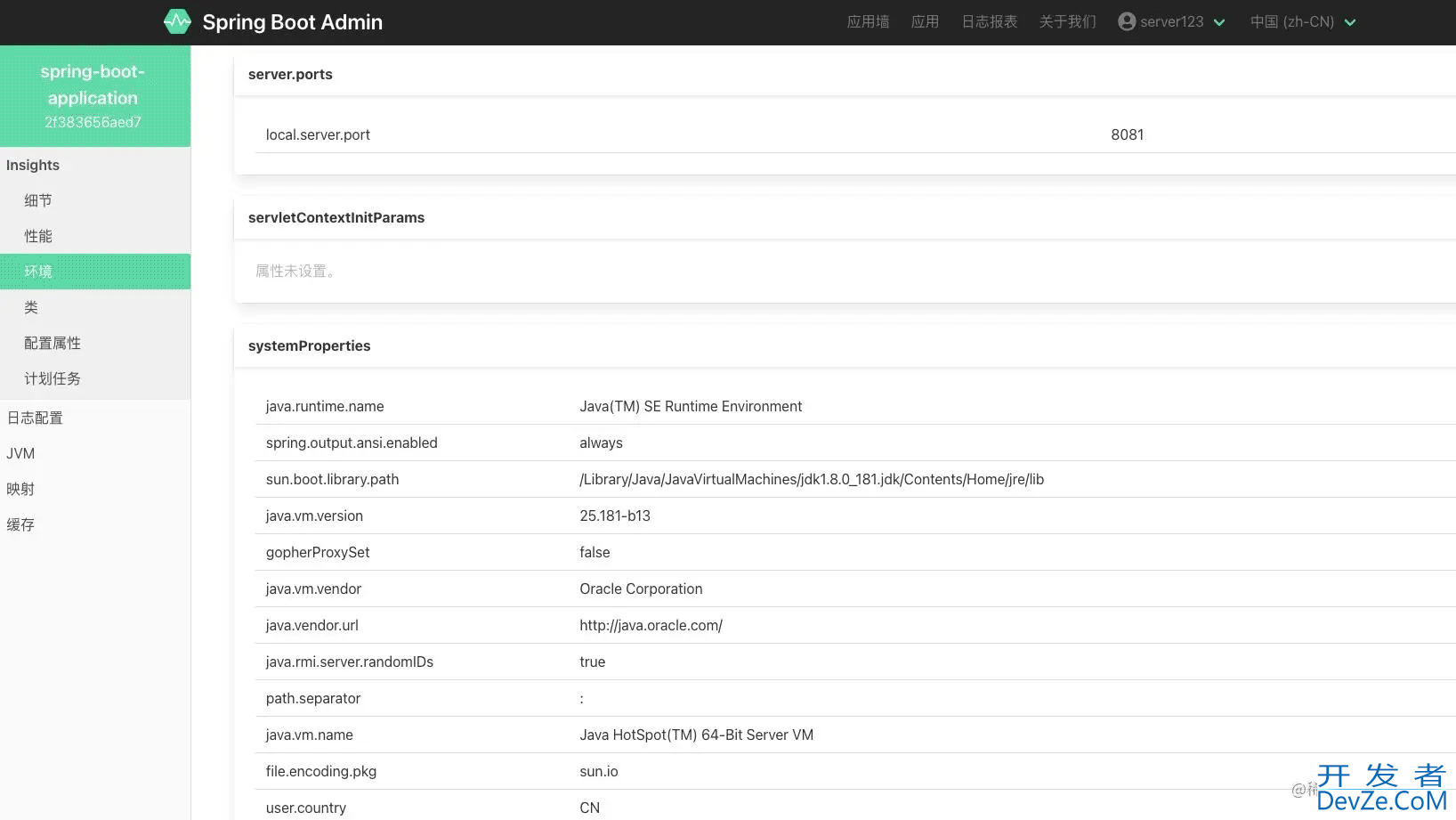Click the Spring Boot Admin title link

tap(292, 22)
